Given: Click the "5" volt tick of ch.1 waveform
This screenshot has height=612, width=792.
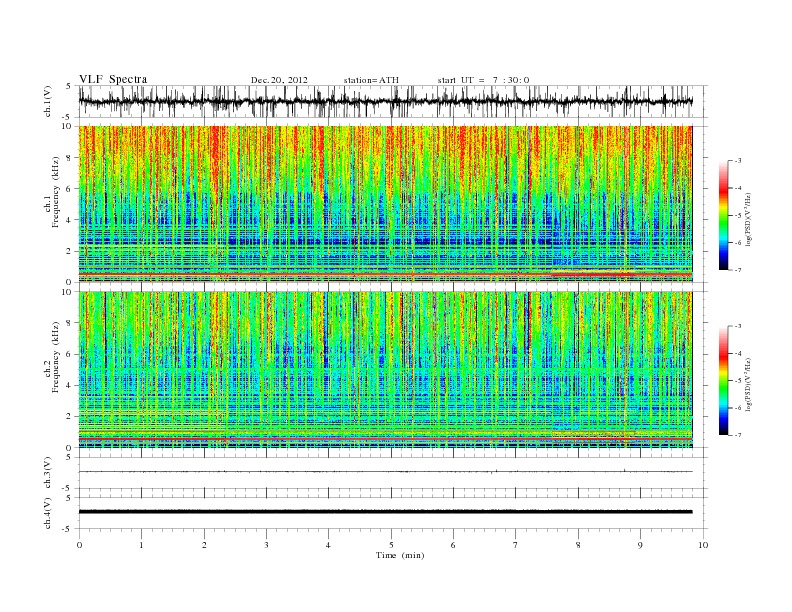Looking at the screenshot, I should point(69,86).
